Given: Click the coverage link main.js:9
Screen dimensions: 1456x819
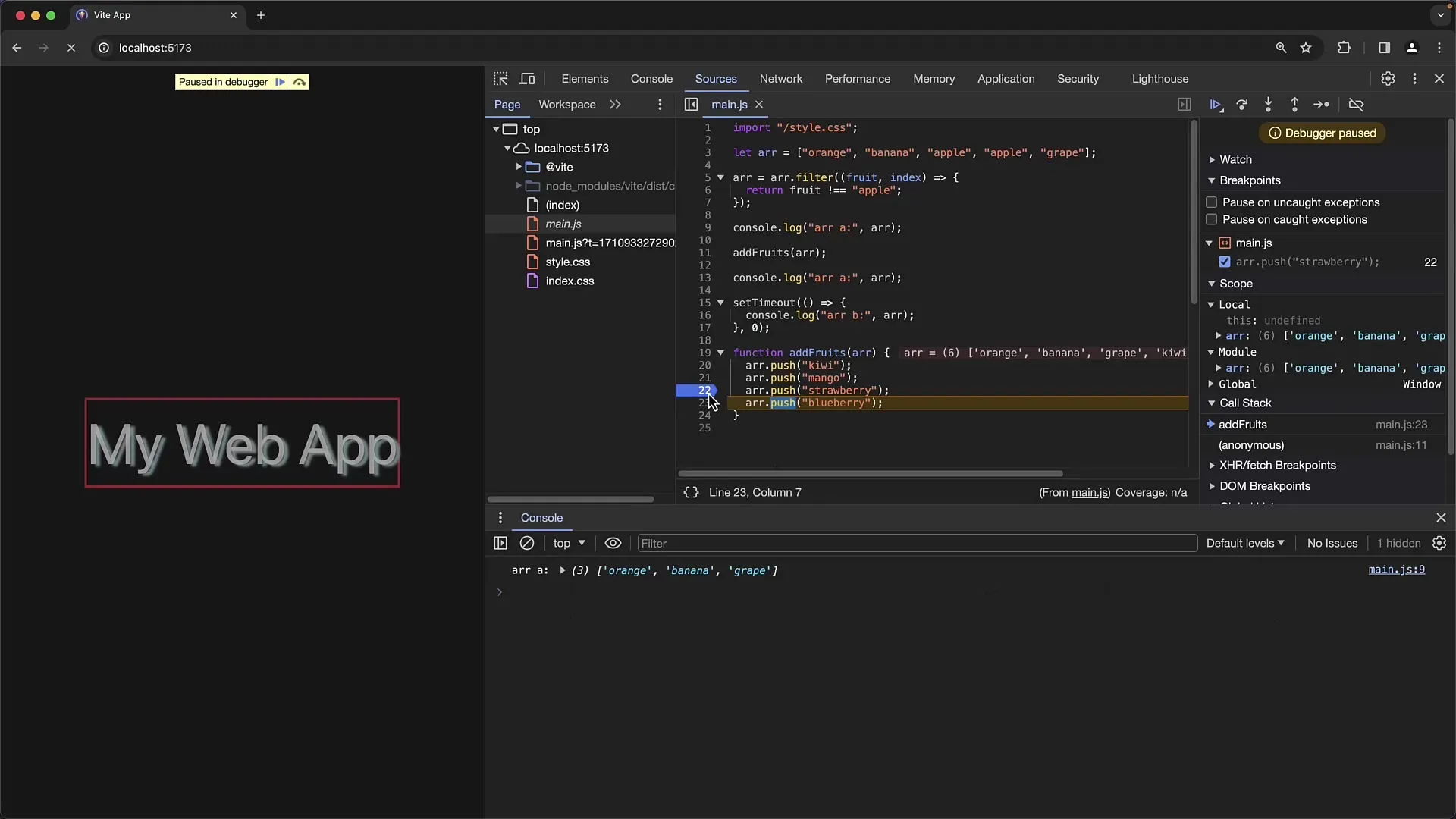Looking at the screenshot, I should pos(1396,570).
